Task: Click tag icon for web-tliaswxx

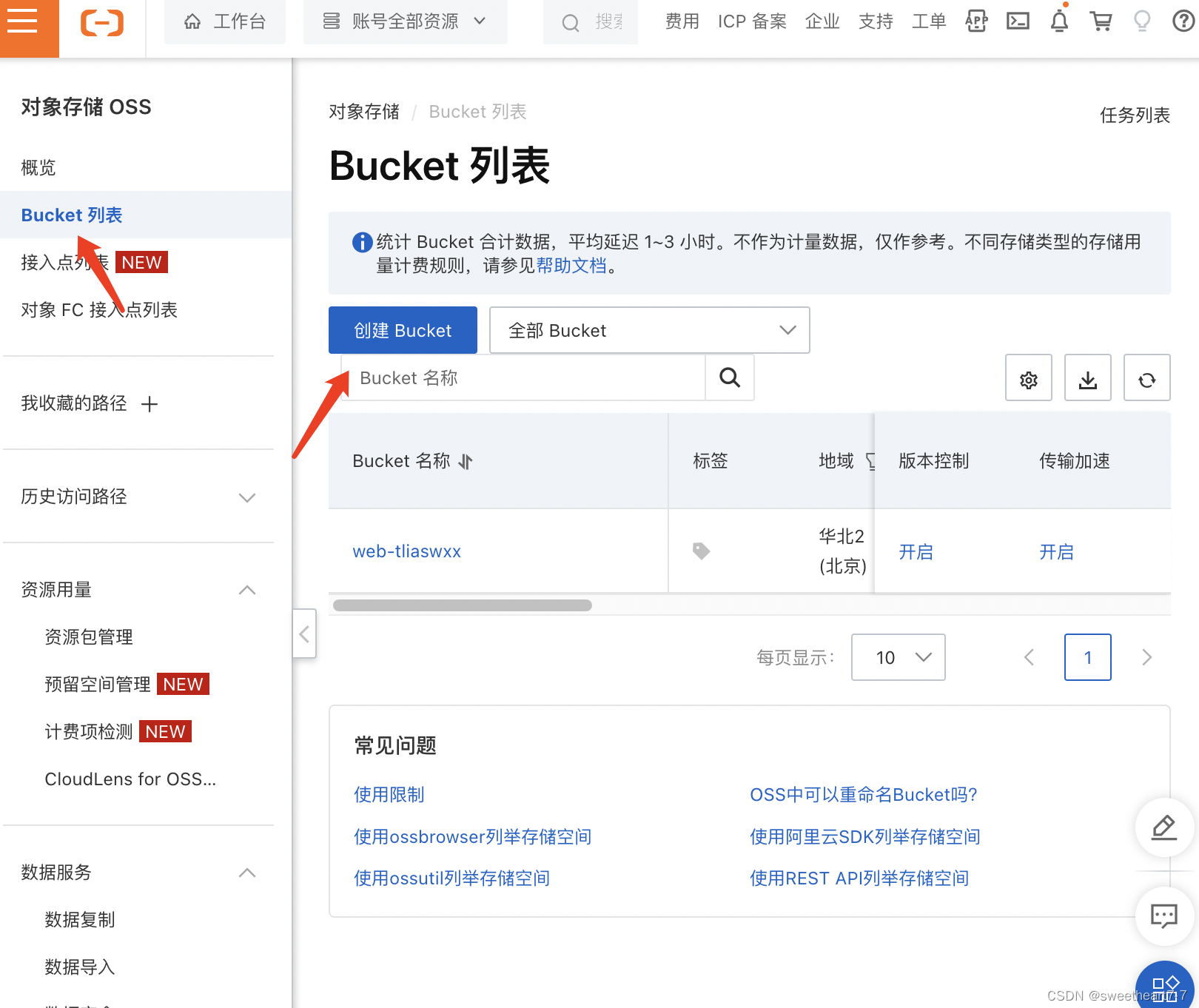Action: 701,551
